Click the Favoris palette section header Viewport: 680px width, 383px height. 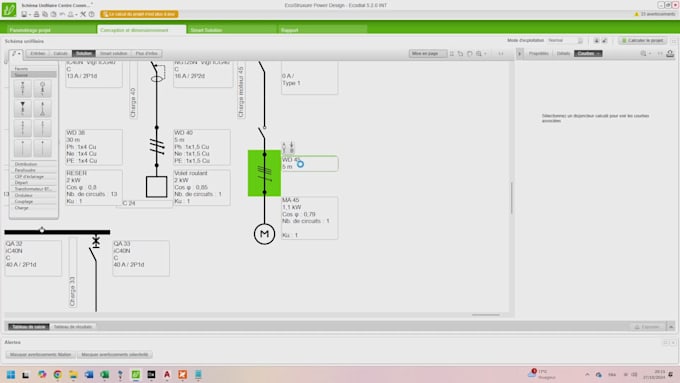tap(34, 69)
